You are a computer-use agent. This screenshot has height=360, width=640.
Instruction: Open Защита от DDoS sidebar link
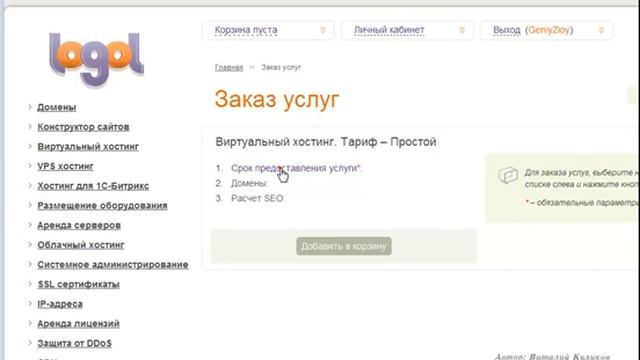click(74, 343)
